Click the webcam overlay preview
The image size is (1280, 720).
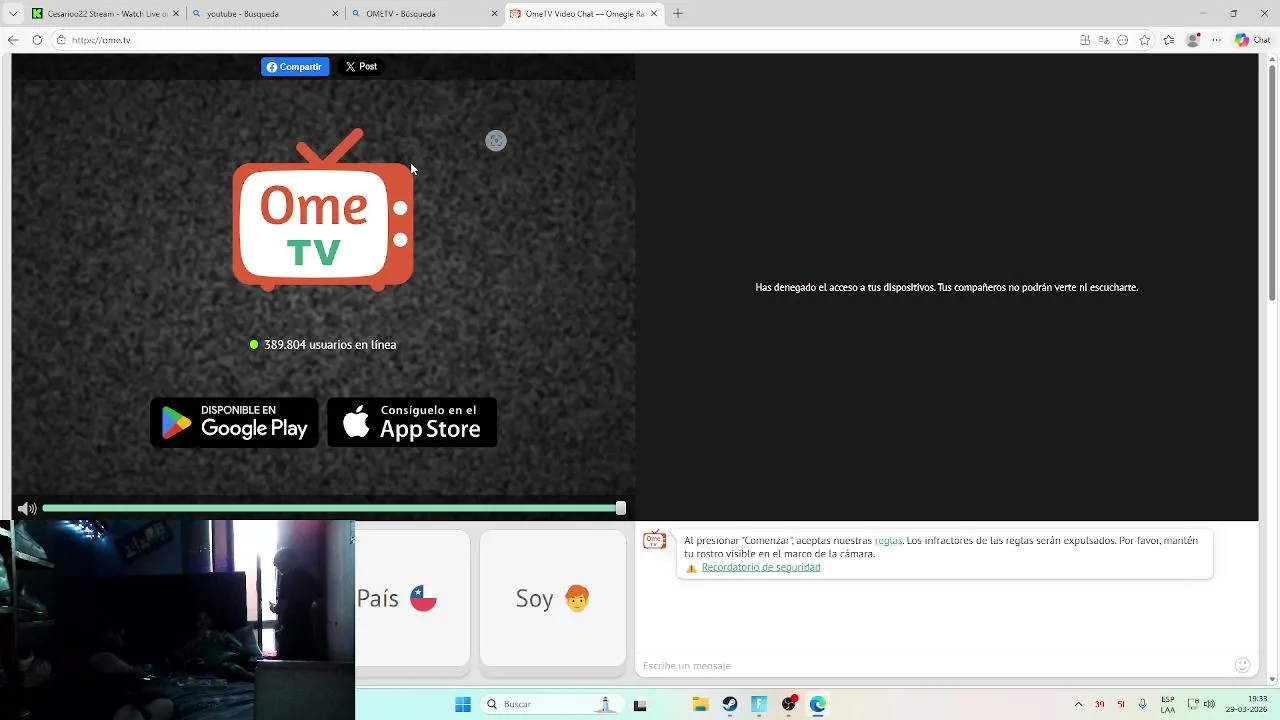(177, 619)
